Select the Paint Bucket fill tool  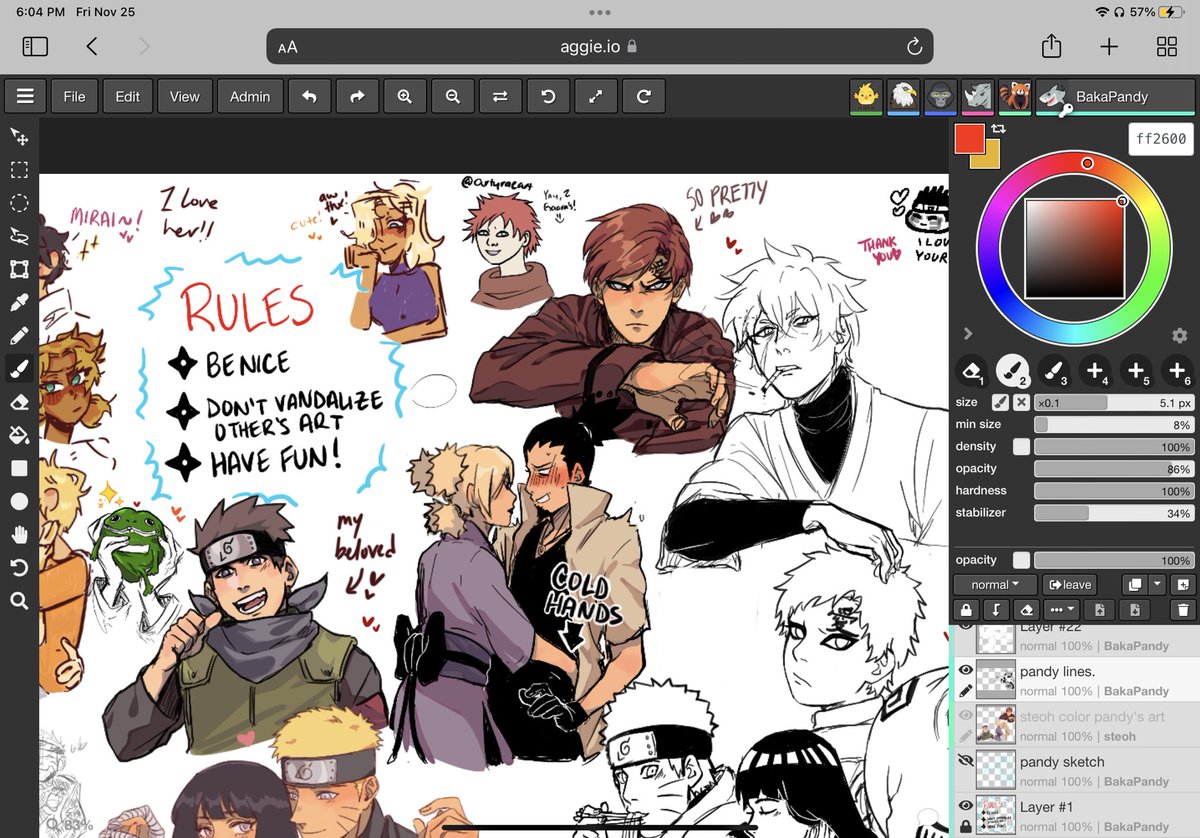19,435
